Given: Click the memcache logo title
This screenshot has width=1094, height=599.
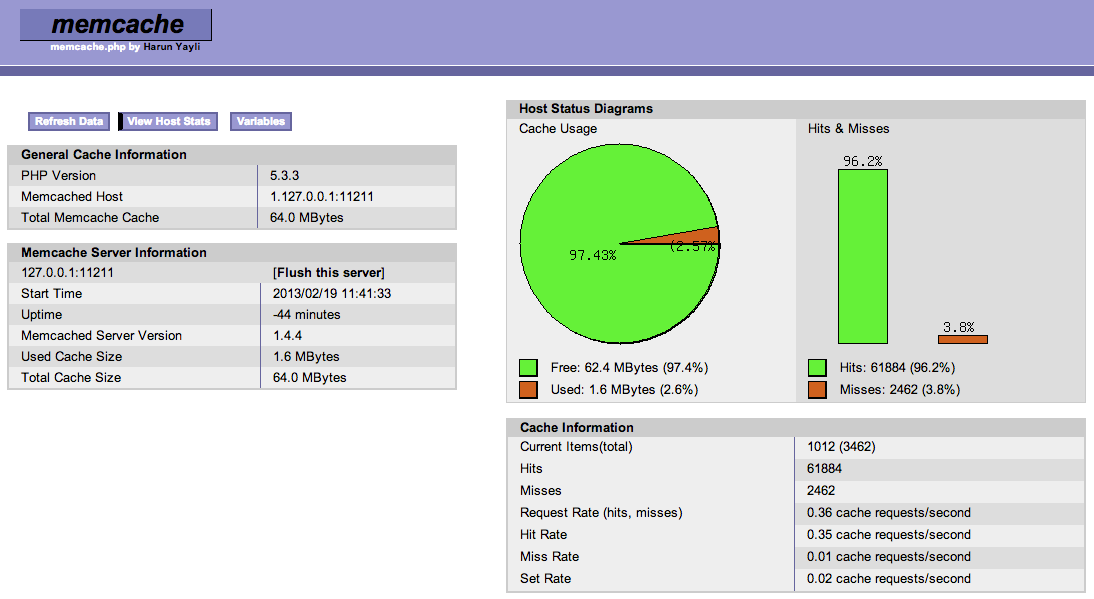Looking at the screenshot, I should (x=116, y=24).
